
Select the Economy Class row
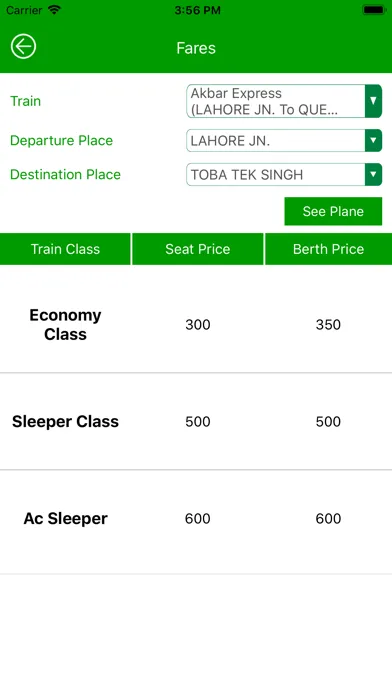pos(196,324)
